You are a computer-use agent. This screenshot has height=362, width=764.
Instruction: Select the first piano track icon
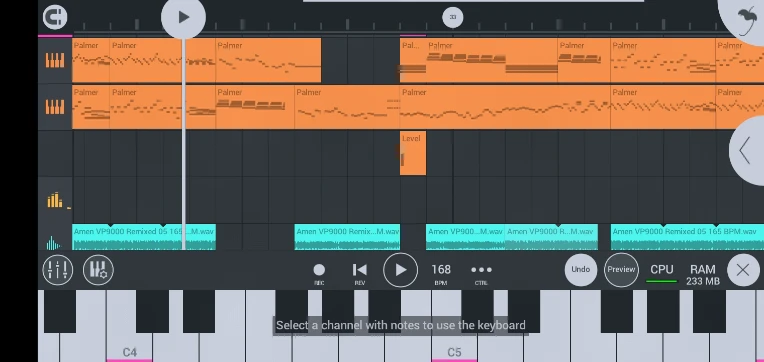click(55, 60)
